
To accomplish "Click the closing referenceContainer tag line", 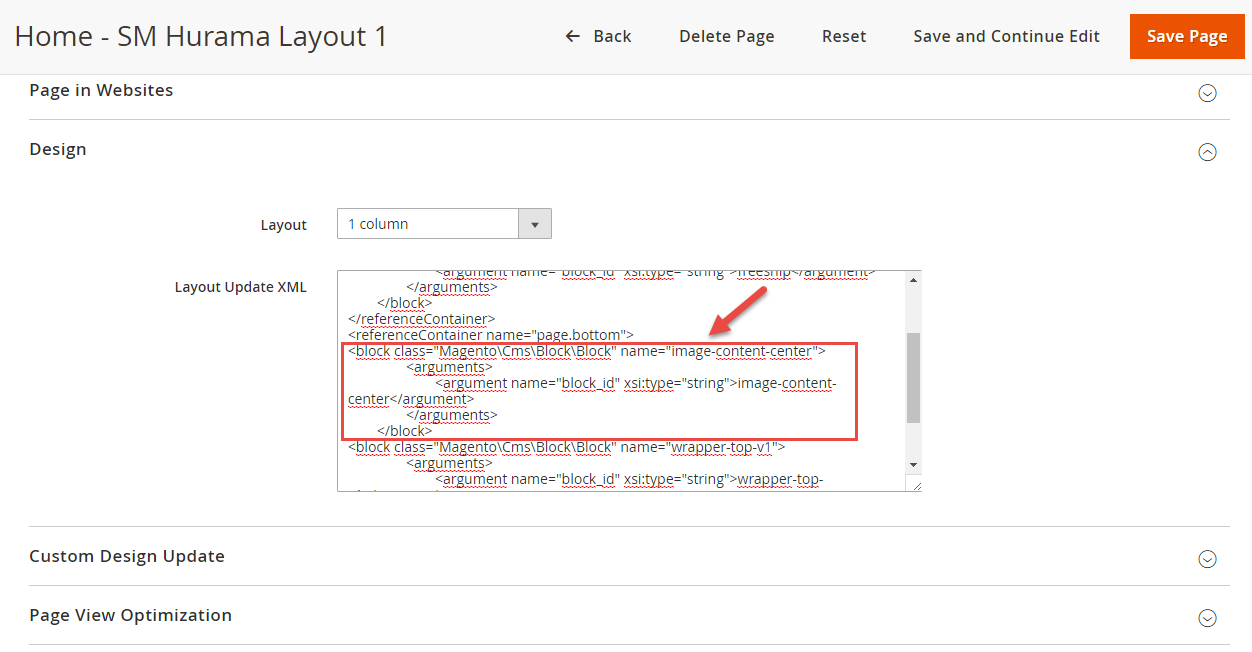I will coord(421,319).
